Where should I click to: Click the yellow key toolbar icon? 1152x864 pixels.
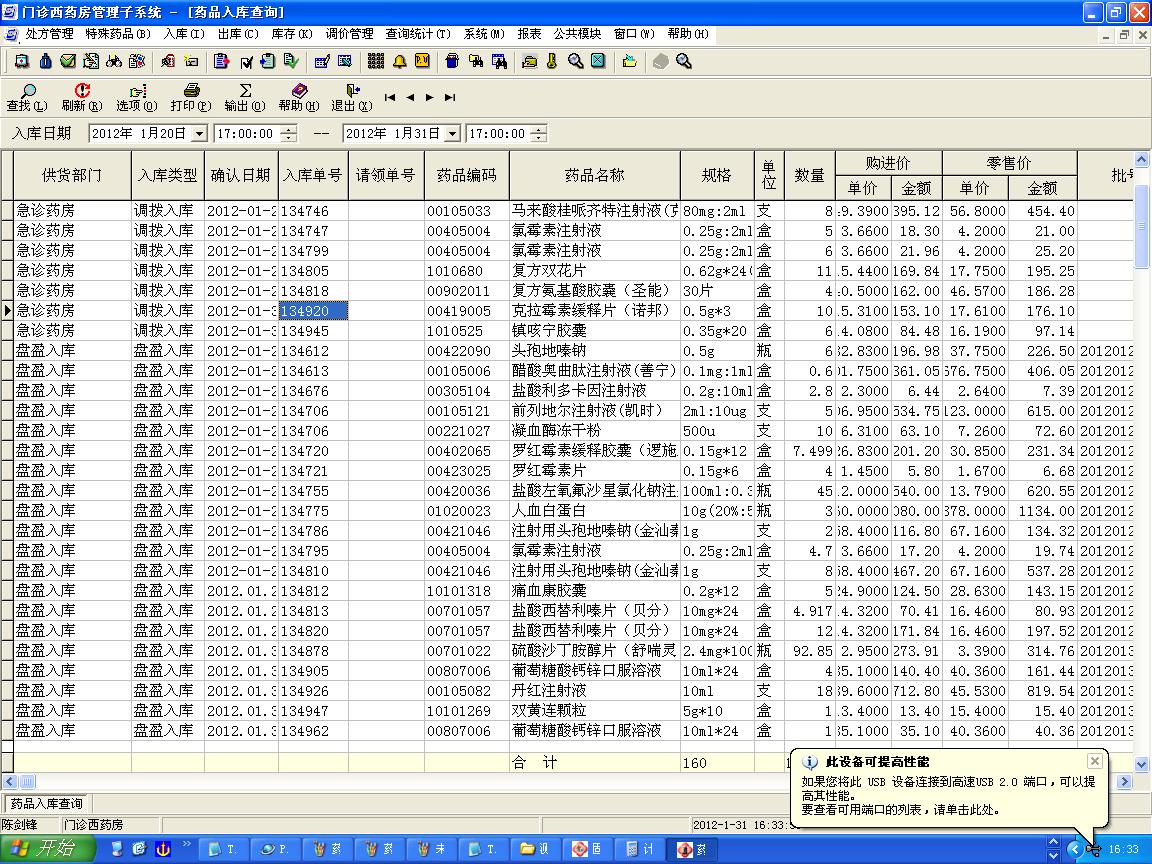(552, 61)
